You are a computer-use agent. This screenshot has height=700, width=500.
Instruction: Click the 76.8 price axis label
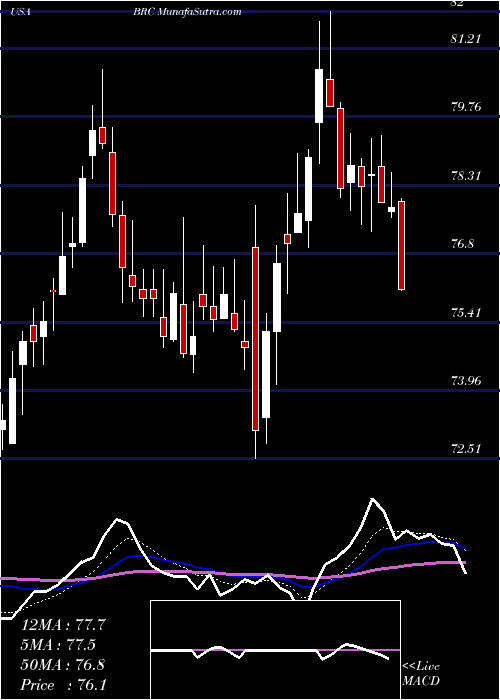[462, 244]
